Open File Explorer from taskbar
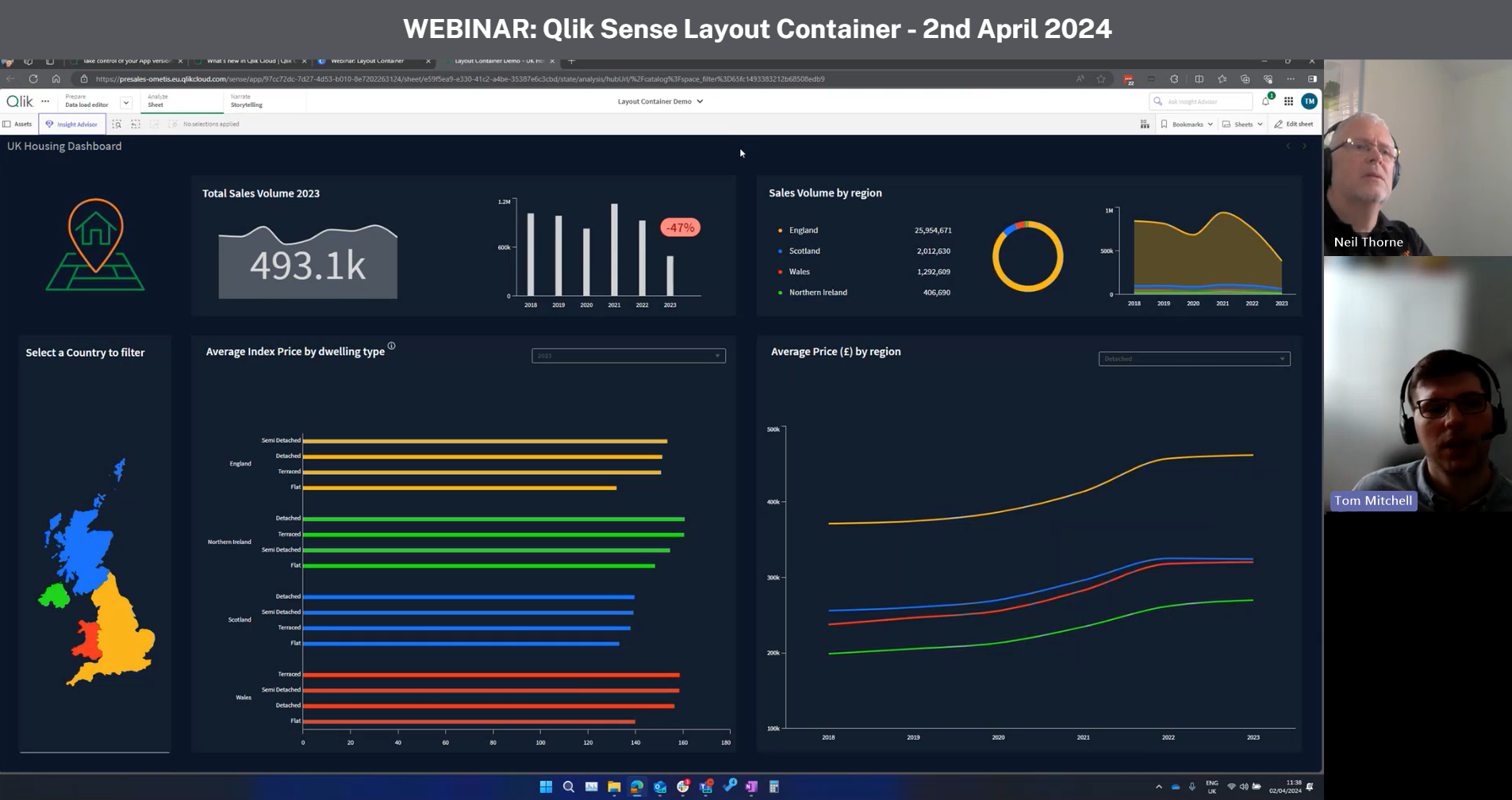This screenshot has height=800, width=1512. (614, 787)
